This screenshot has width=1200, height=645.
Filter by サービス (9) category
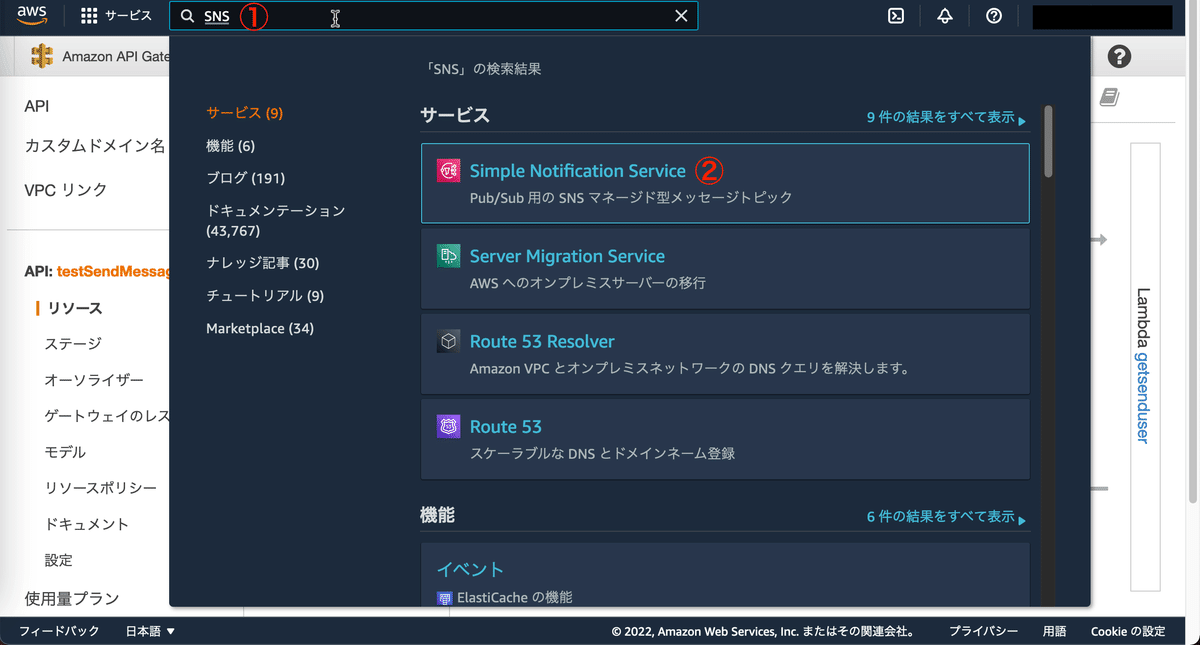click(x=244, y=113)
